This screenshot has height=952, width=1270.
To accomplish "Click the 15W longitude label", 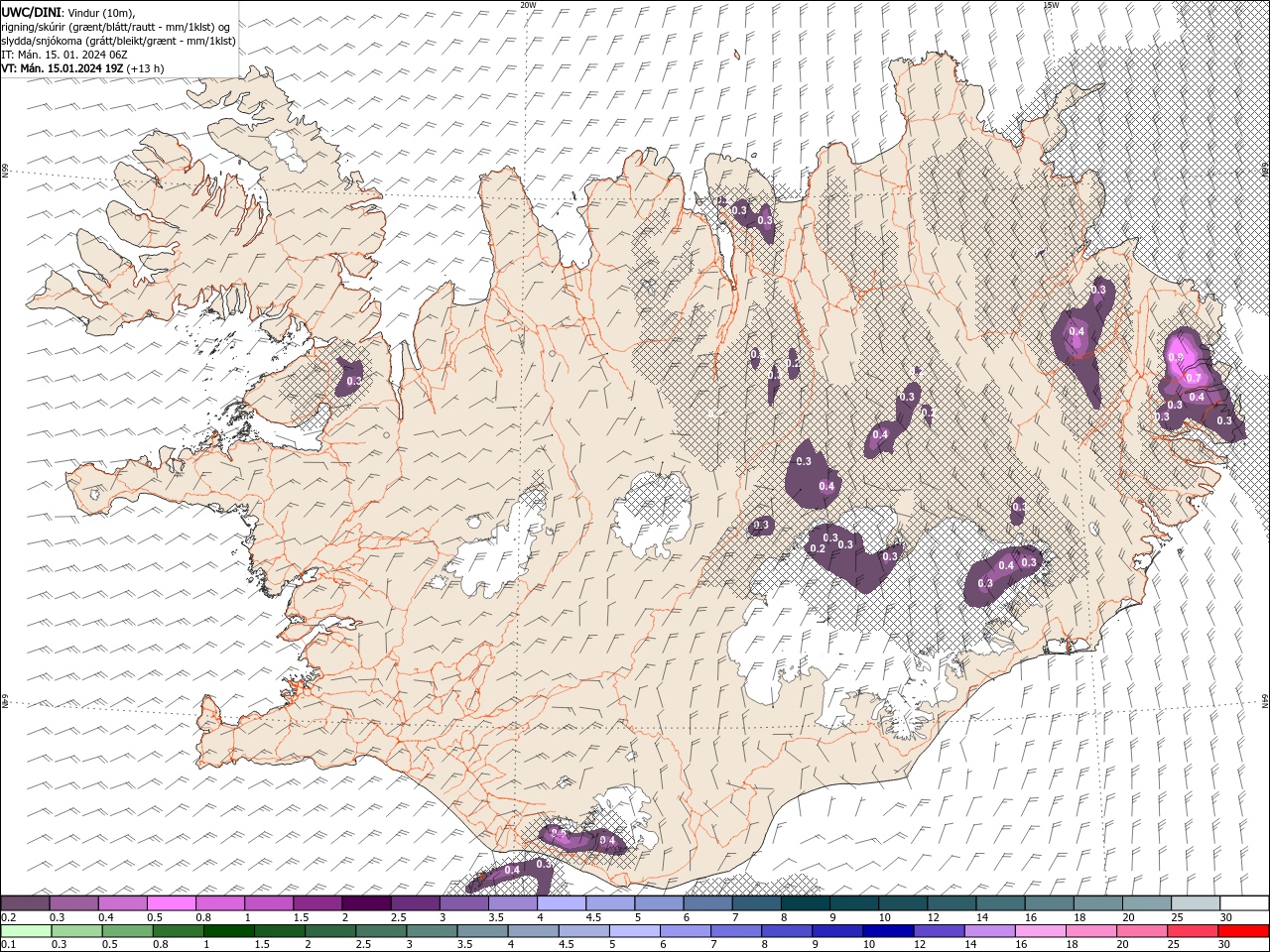I will click(x=1051, y=5).
